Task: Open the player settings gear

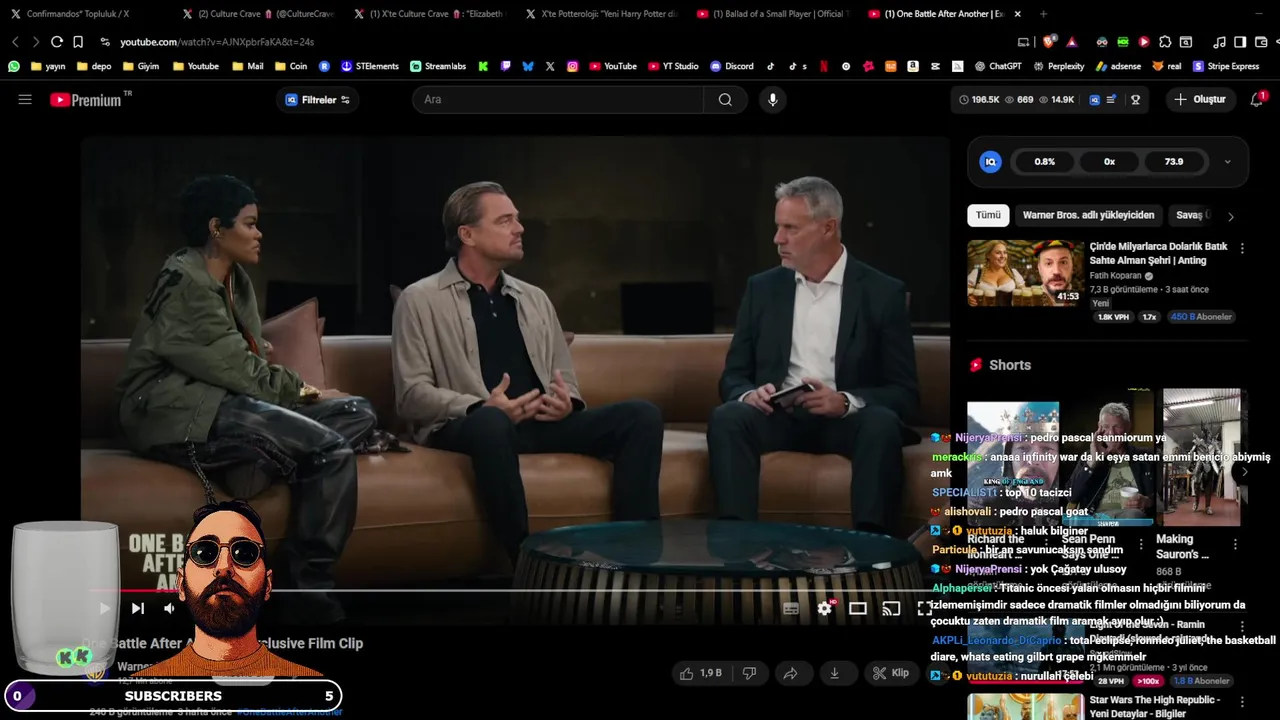Action: (x=824, y=608)
